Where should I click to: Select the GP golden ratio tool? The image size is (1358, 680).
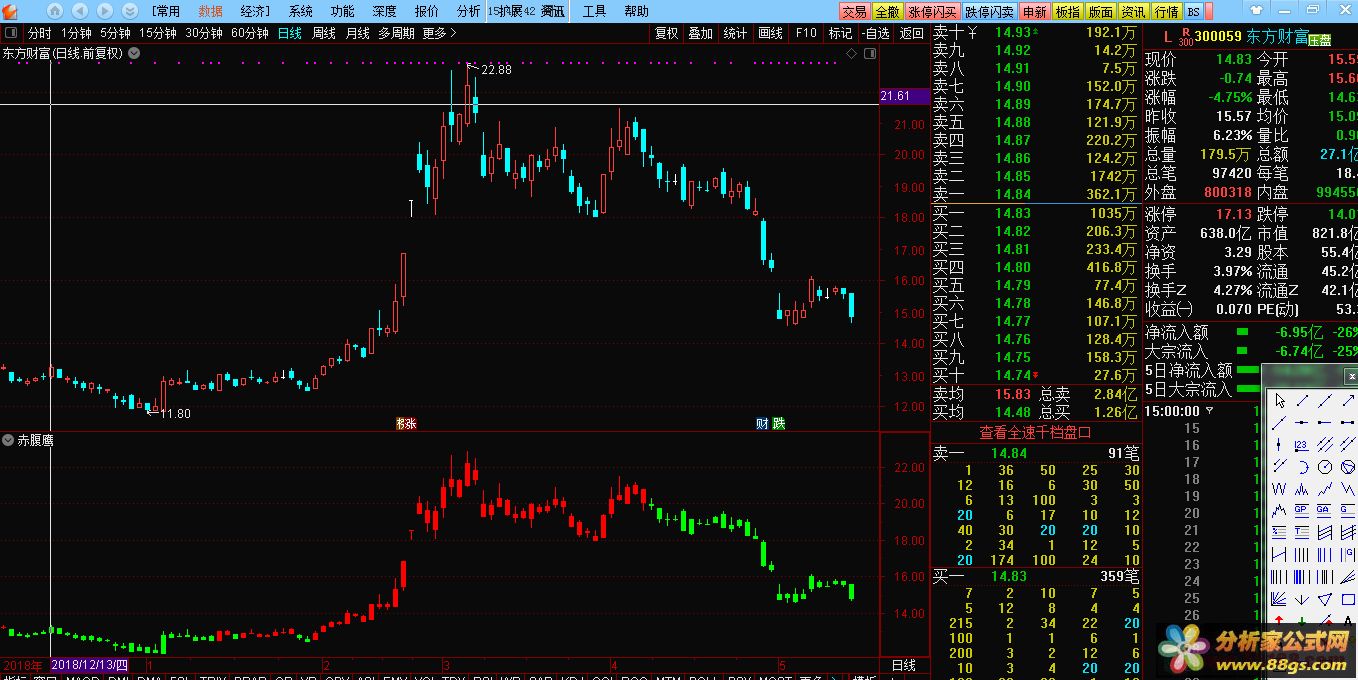(1302, 510)
